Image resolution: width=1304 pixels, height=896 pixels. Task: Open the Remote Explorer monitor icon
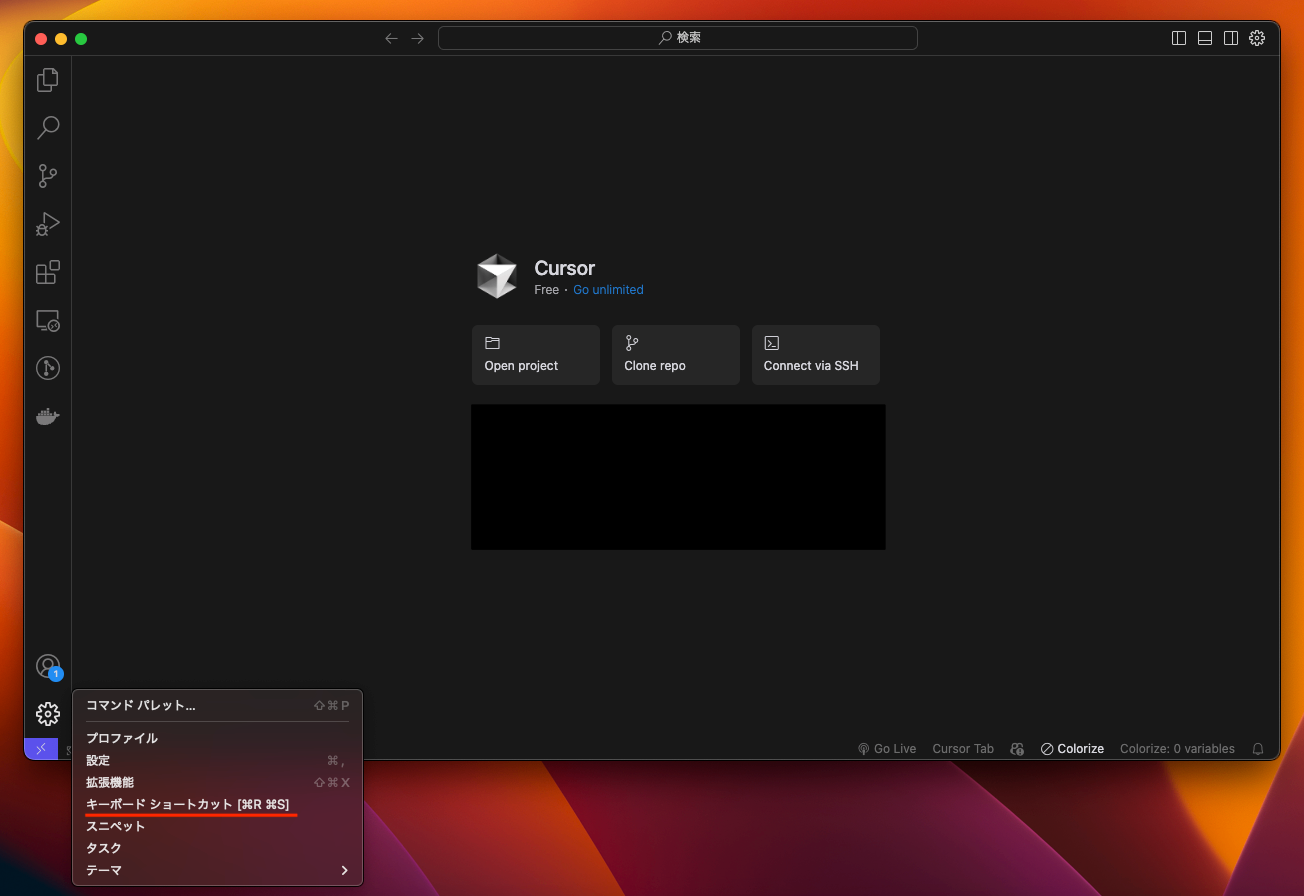point(47,320)
